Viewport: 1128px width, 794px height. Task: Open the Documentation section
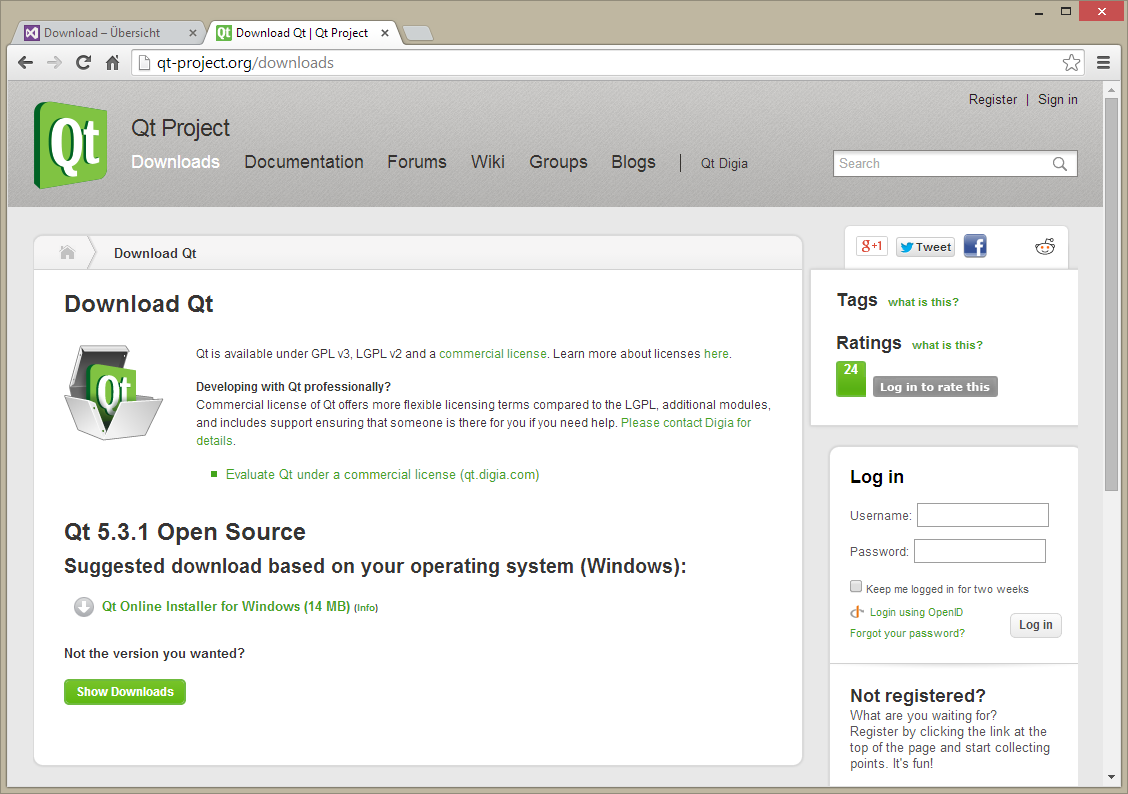304,162
